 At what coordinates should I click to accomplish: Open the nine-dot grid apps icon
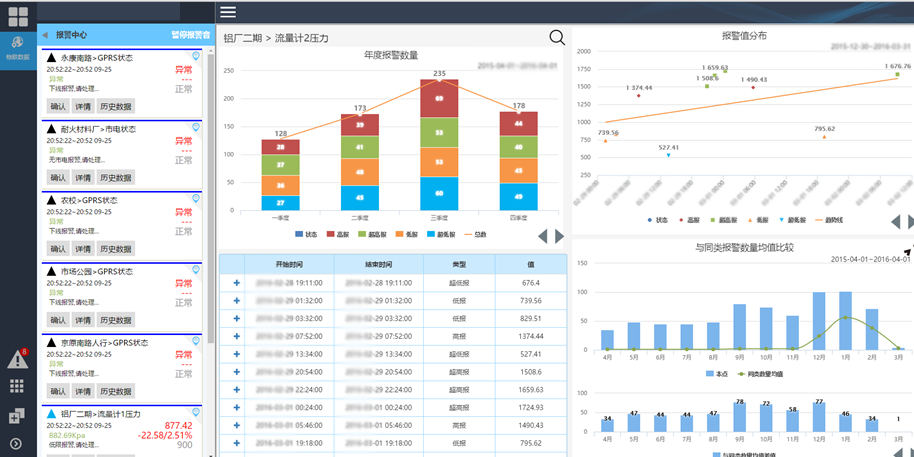point(18,387)
